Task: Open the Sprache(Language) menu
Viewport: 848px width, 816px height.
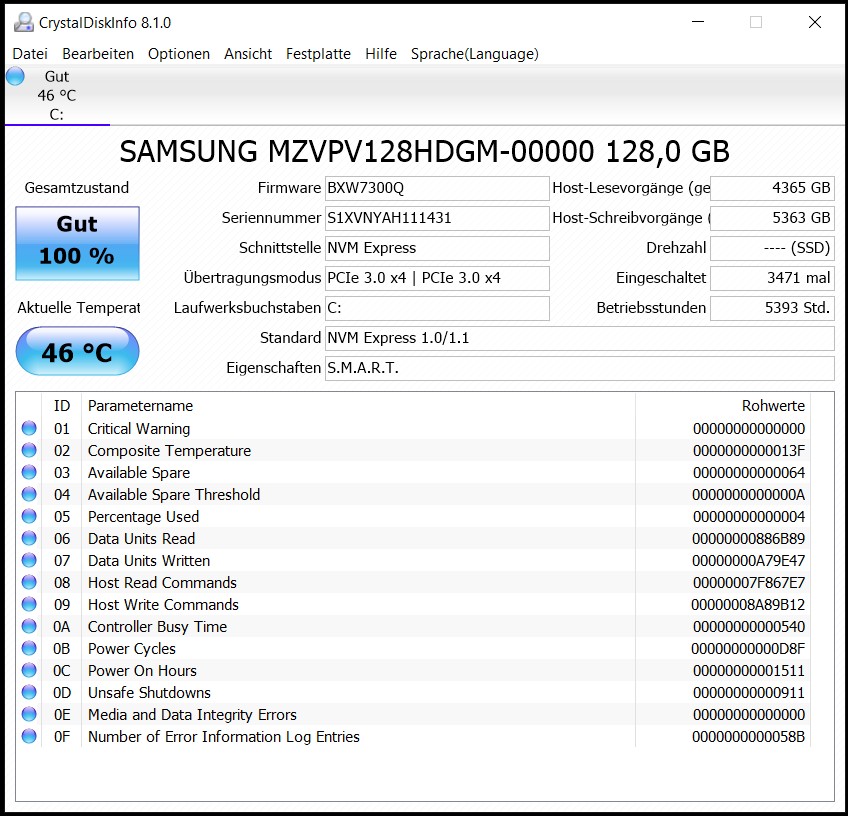Action: [475, 54]
